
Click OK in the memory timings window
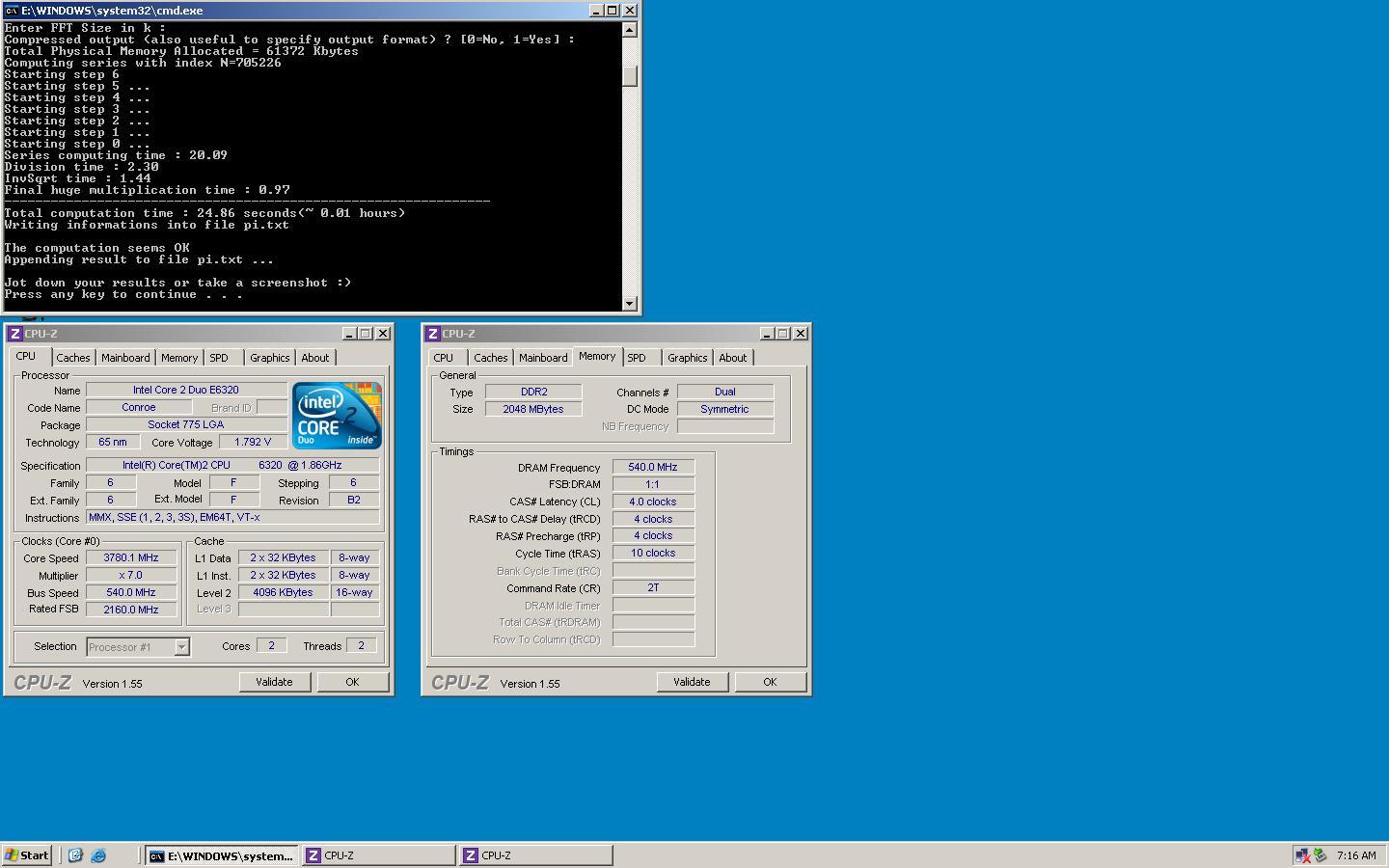pos(770,682)
